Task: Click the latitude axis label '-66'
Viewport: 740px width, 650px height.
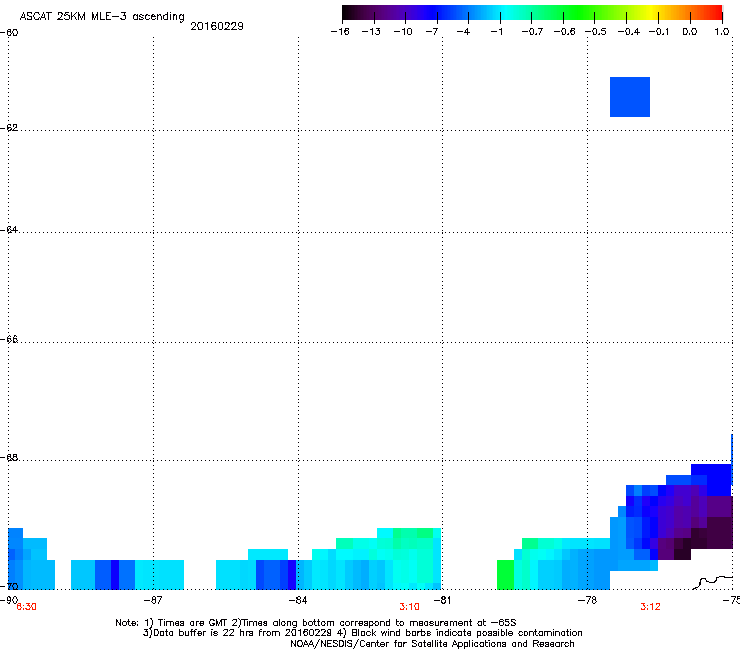Action: [x=9, y=340]
